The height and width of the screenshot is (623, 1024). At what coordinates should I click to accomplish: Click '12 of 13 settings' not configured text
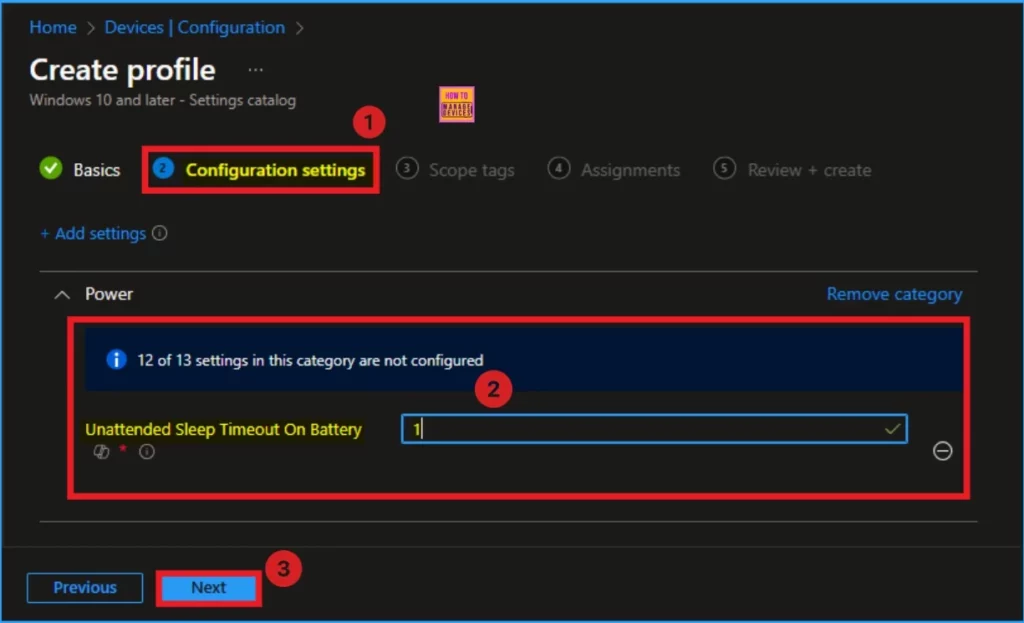pyautogui.click(x=310, y=360)
